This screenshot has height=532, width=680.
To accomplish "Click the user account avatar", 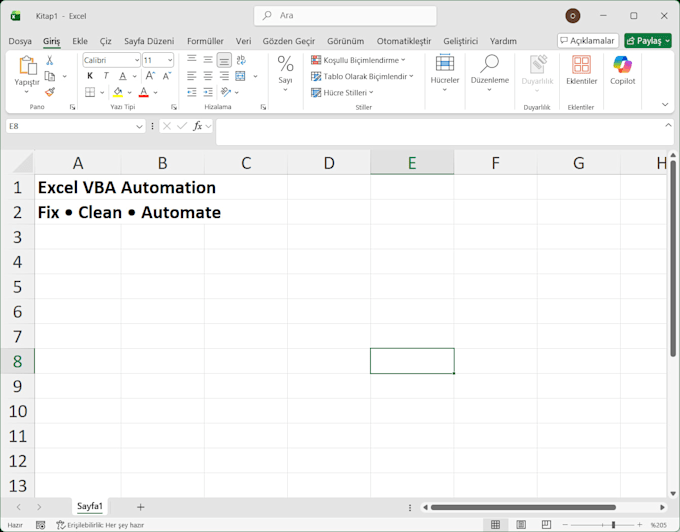I will [573, 16].
